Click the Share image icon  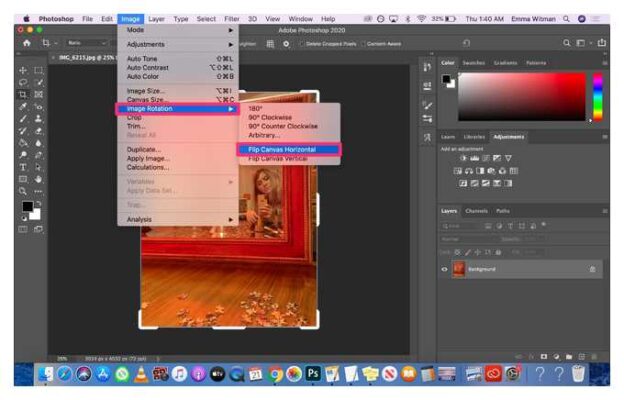(602, 43)
